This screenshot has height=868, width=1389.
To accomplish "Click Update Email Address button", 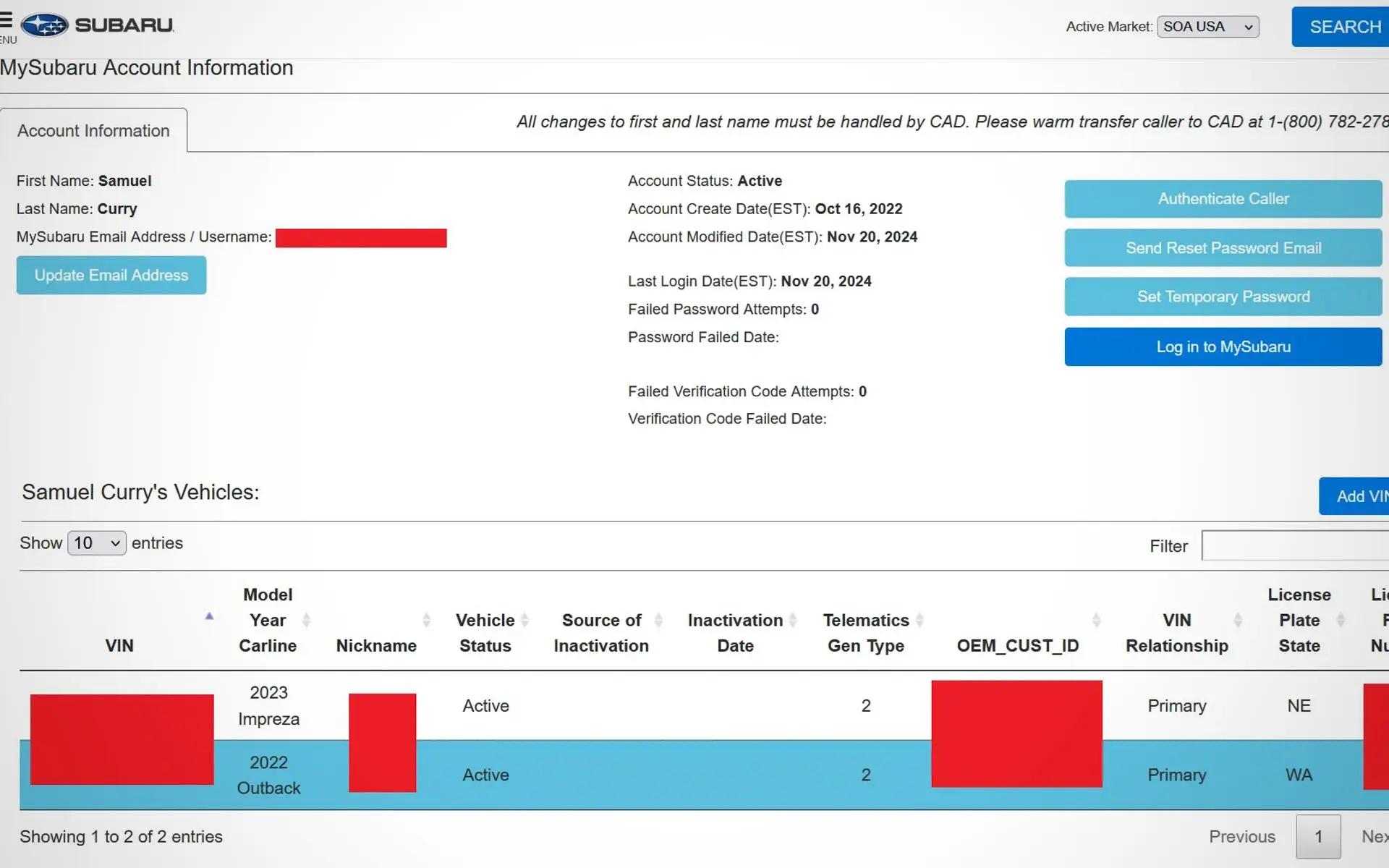I will pos(111,276).
